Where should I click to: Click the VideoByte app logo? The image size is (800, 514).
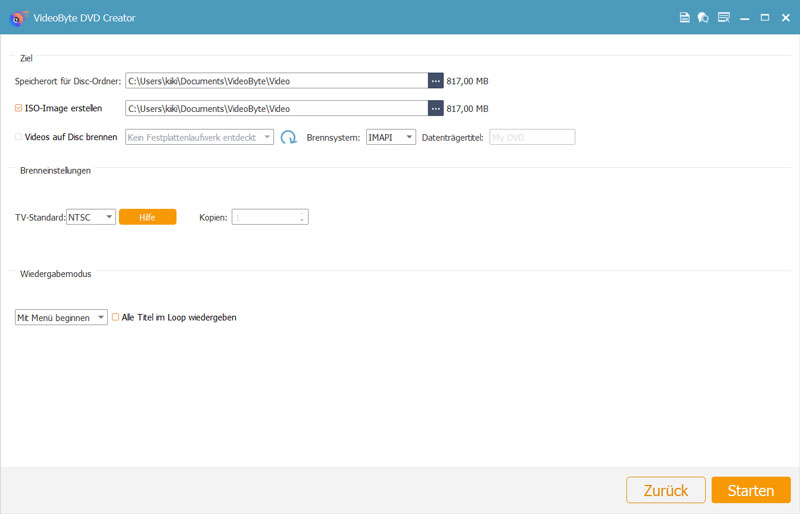click(17, 17)
